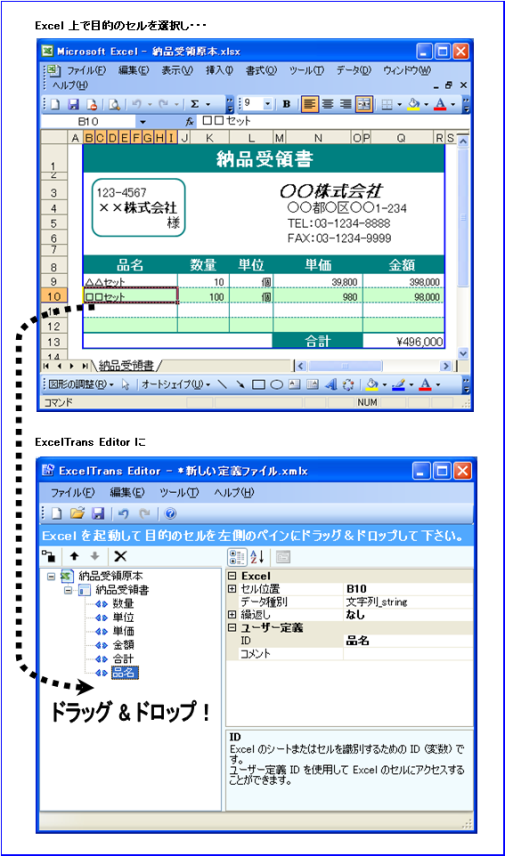Collapse the 納品受領原本 tree node
The image size is (505, 856).
pos(51,576)
